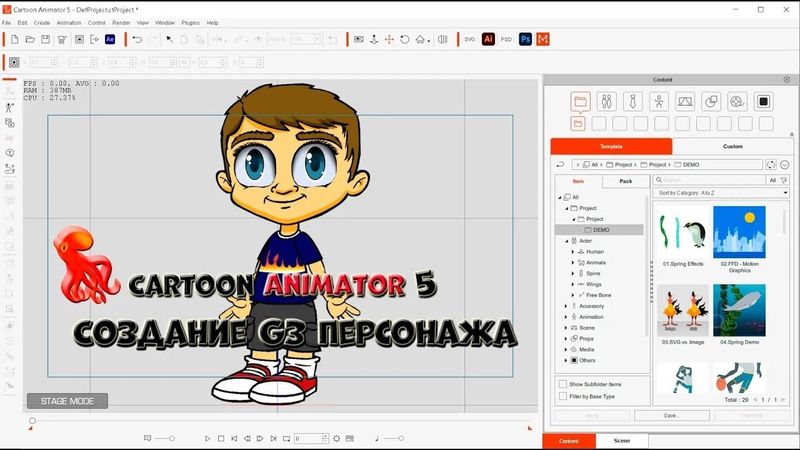Jump to the start frame
The width and height of the screenshot is (800, 450).
click(x=234, y=438)
